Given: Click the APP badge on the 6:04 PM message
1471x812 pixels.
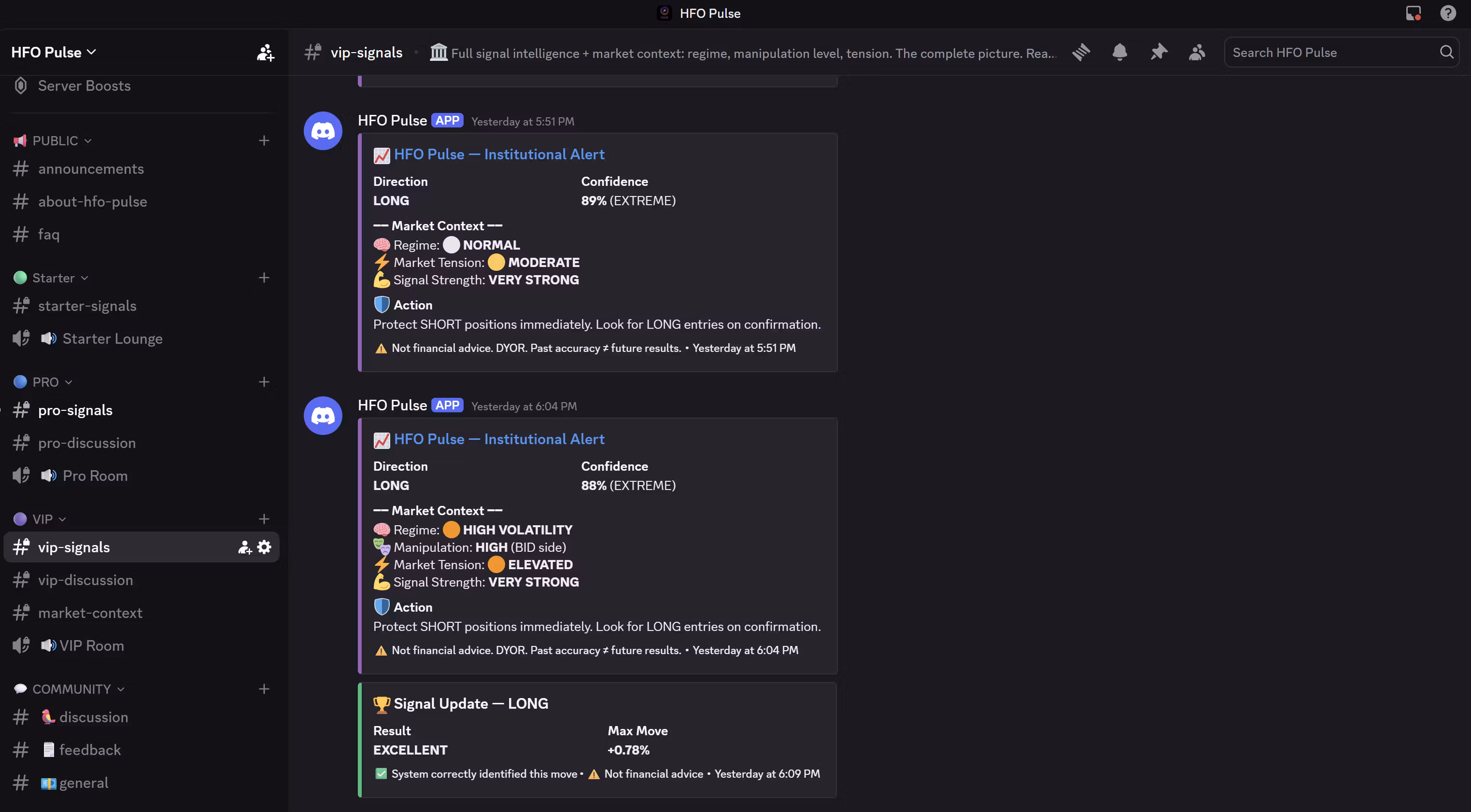Looking at the screenshot, I should click(447, 406).
